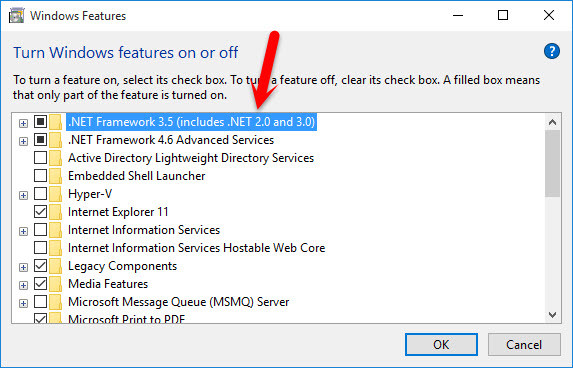This screenshot has width=573, height=368.
Task: Expand the Internet Information Services node
Action: coord(23,231)
